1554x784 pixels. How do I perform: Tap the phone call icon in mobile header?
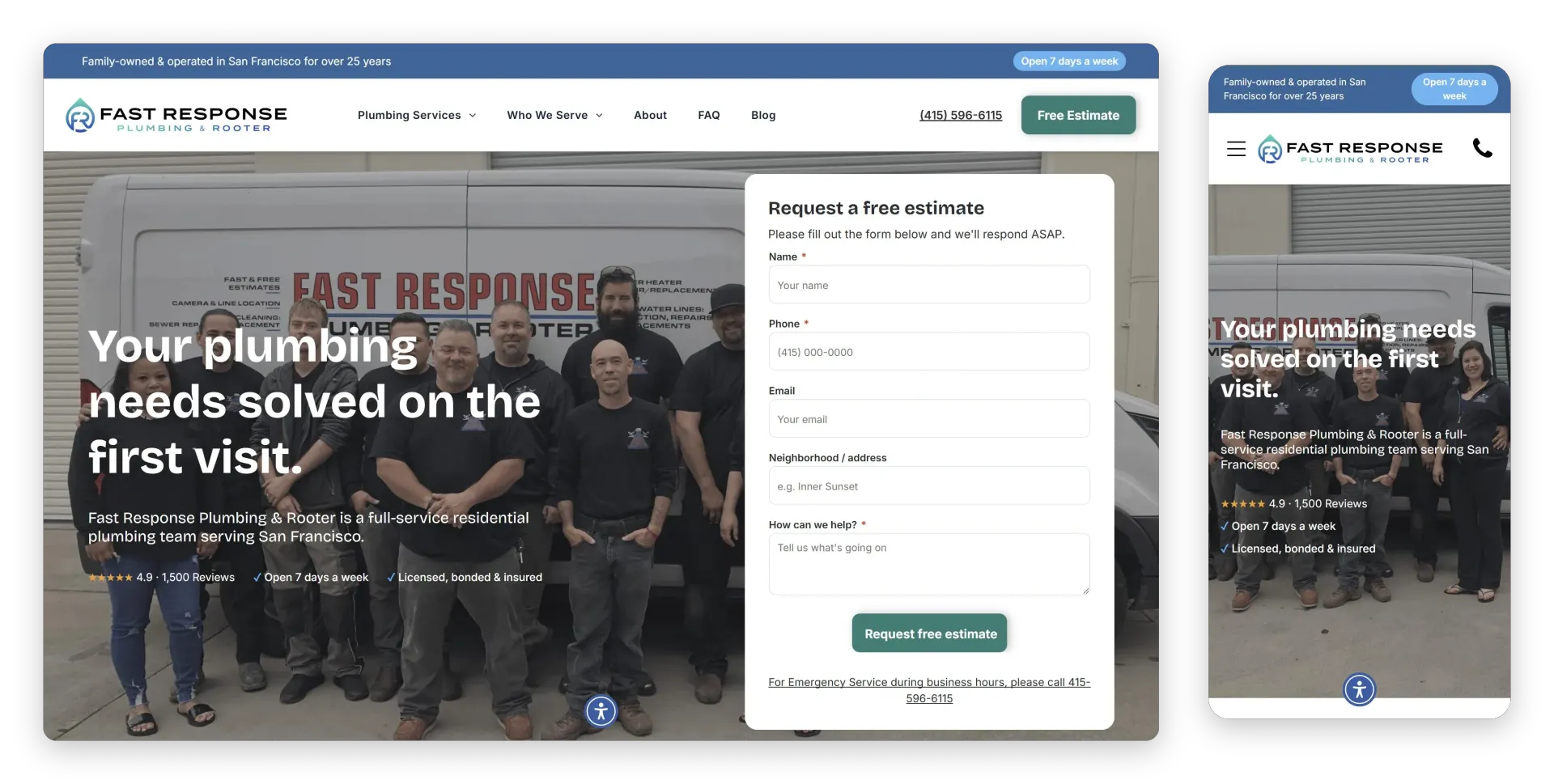(x=1482, y=148)
